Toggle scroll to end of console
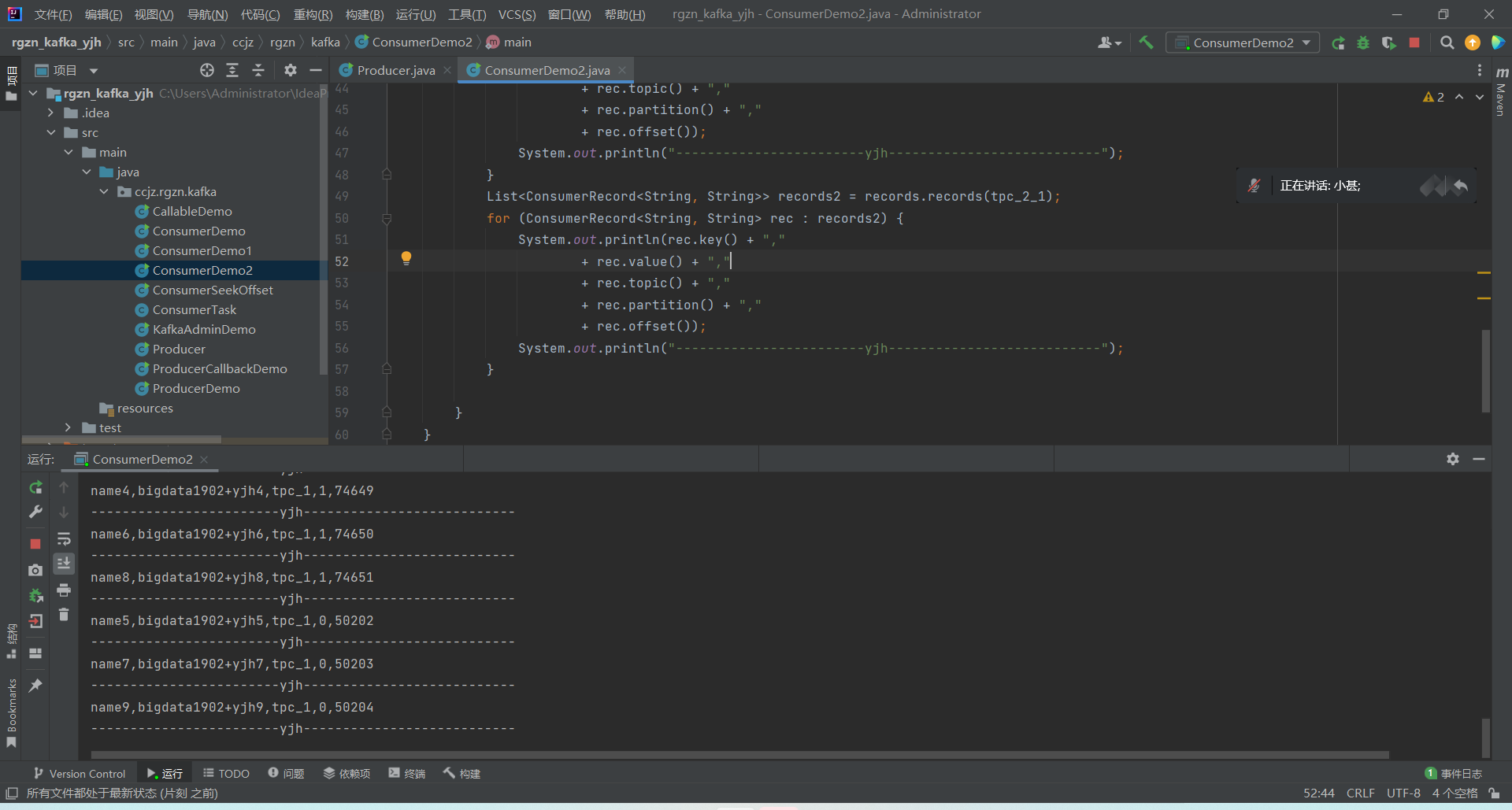 click(x=64, y=564)
